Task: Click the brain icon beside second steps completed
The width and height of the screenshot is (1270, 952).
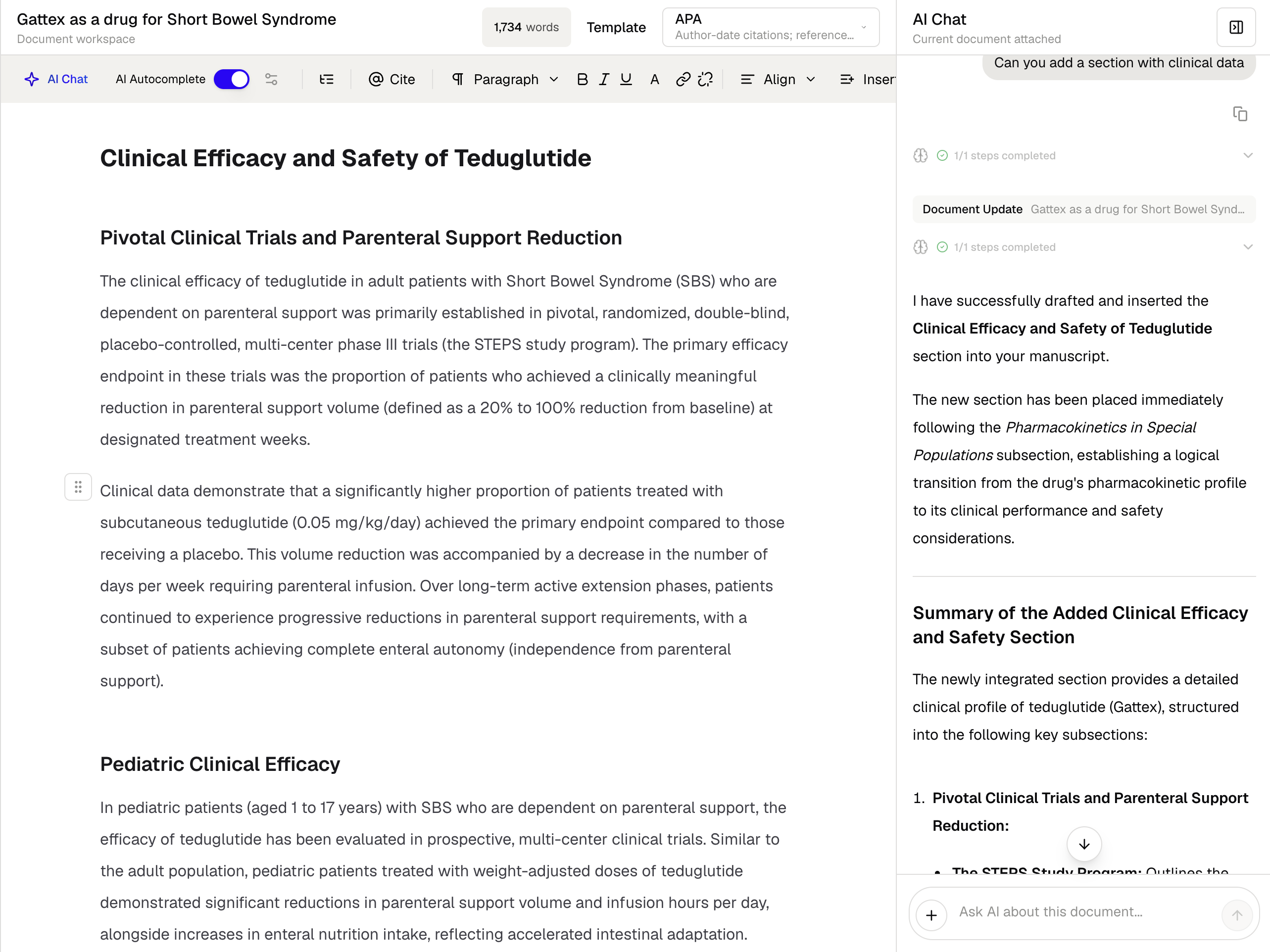Action: (921, 247)
